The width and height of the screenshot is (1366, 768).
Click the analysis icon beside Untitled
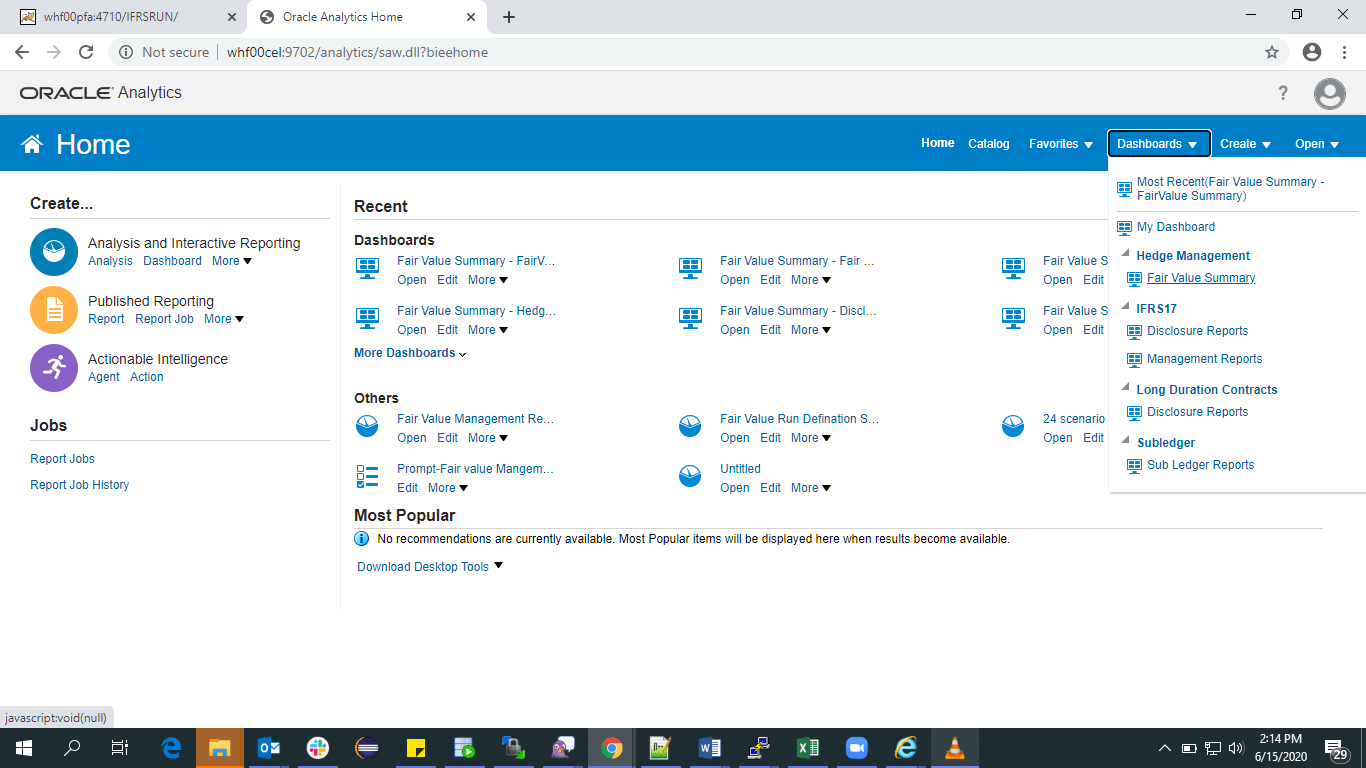[x=690, y=476]
